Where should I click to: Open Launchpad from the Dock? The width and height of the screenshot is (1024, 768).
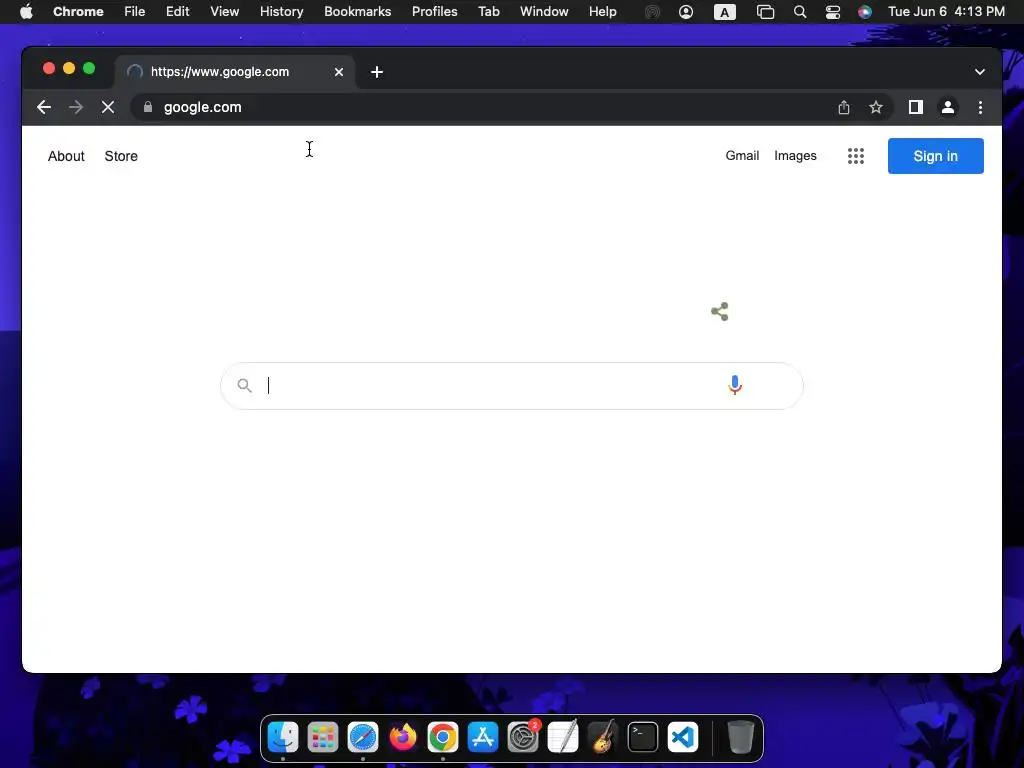pos(323,737)
